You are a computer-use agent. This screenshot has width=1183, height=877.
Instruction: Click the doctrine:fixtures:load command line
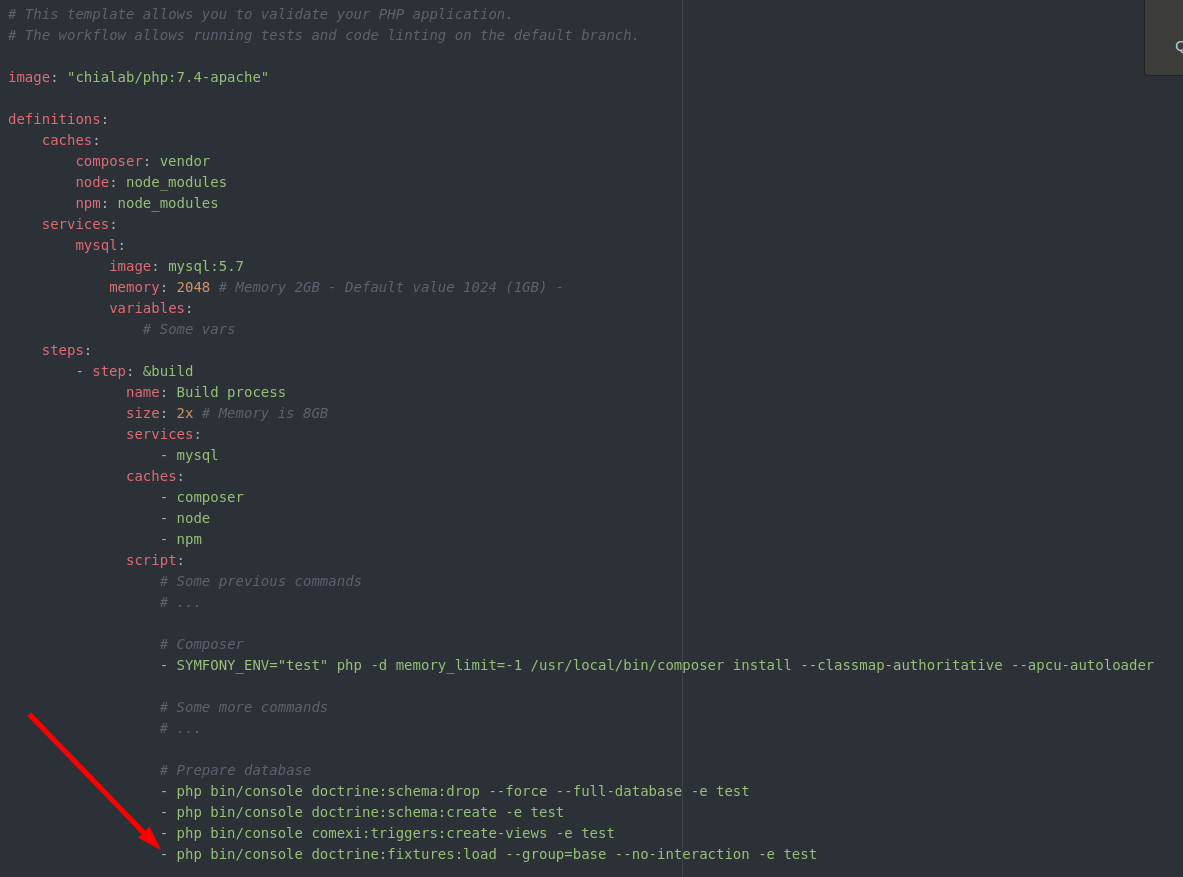(489, 854)
